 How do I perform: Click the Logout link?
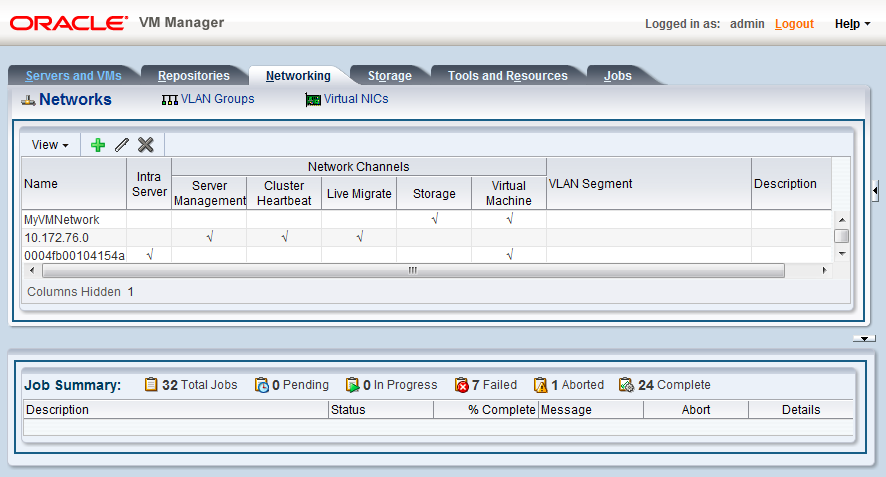point(794,24)
